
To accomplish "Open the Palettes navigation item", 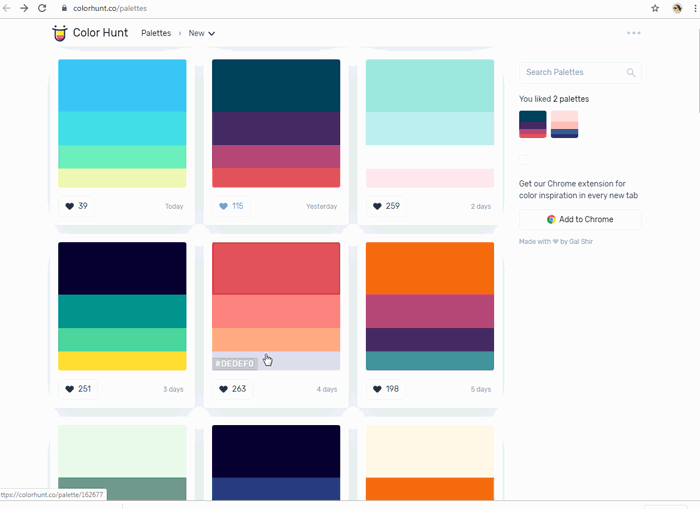I will [x=155, y=33].
